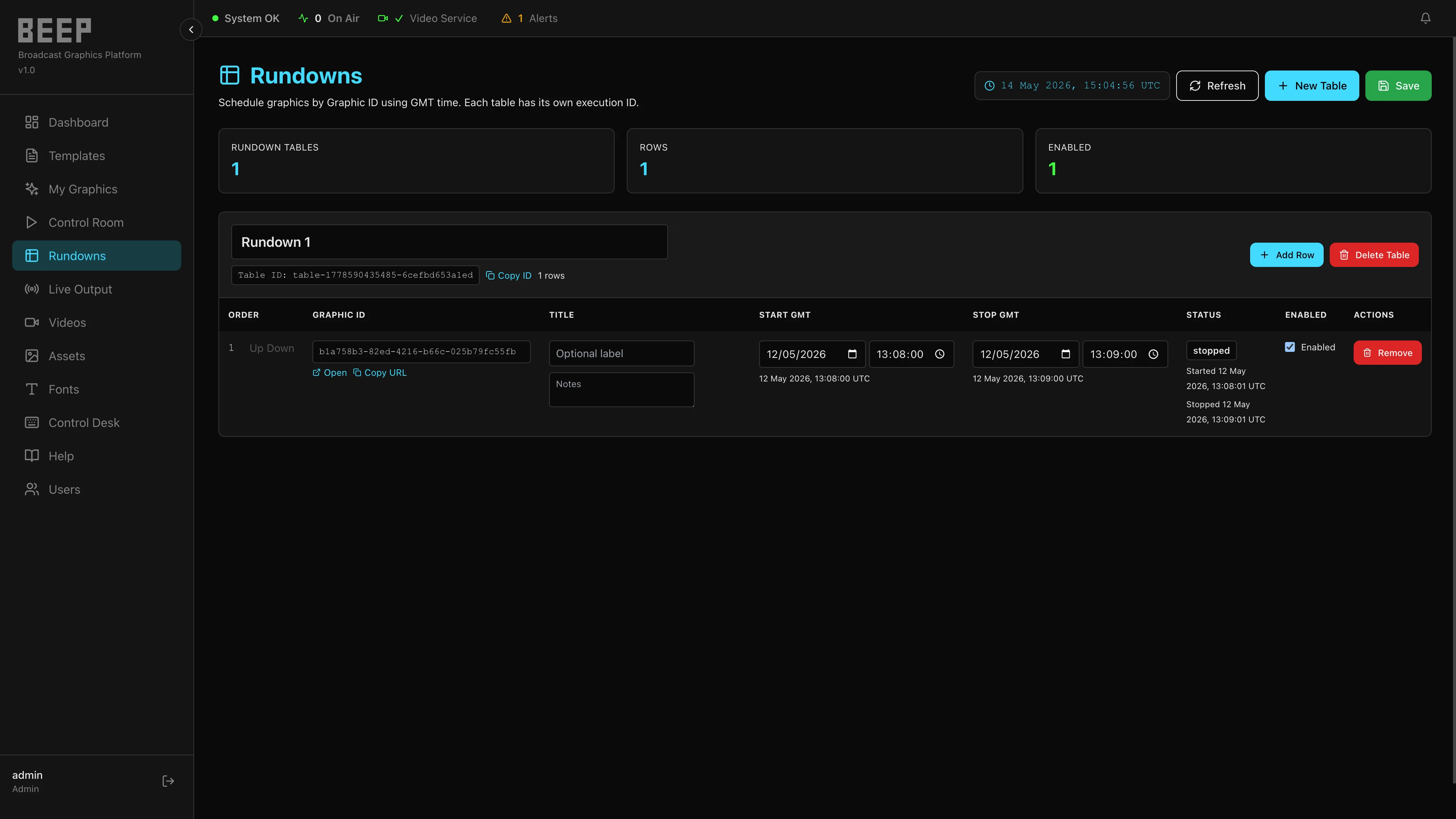Open the notifications bell
Viewport: 1456px width, 819px height.
(x=1426, y=18)
